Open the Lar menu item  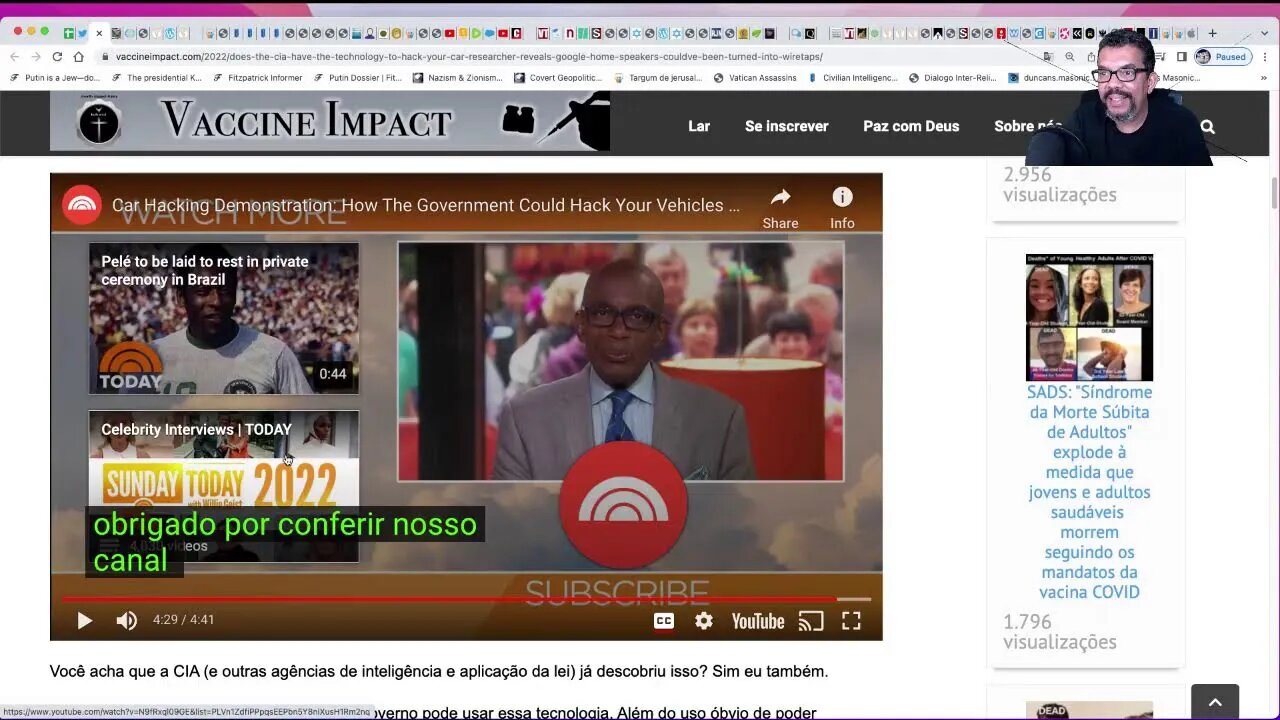pos(699,126)
